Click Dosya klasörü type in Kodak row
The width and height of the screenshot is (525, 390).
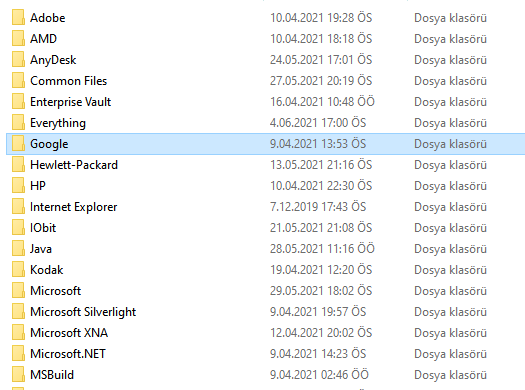click(450, 270)
